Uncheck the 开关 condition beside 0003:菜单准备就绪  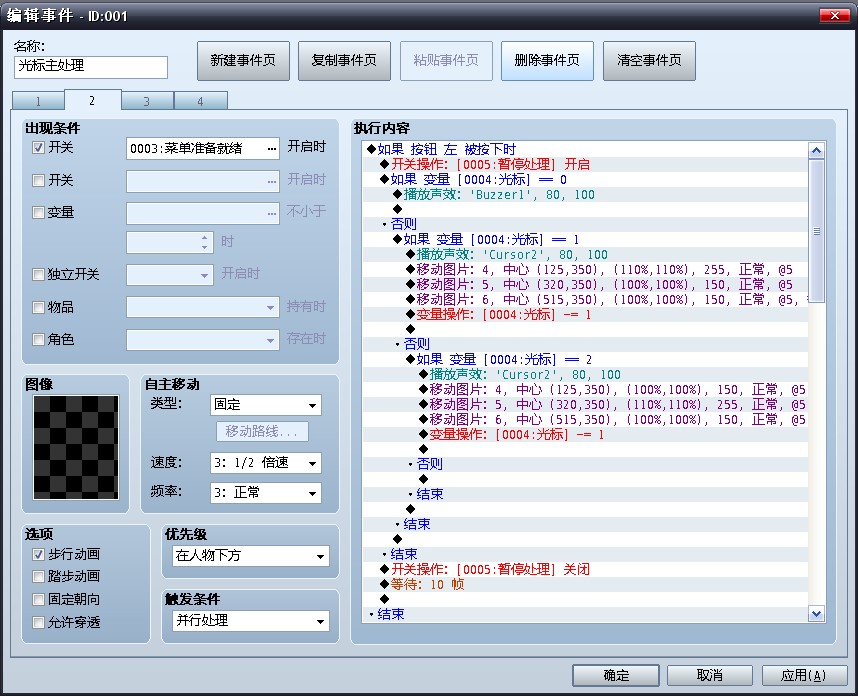38,147
